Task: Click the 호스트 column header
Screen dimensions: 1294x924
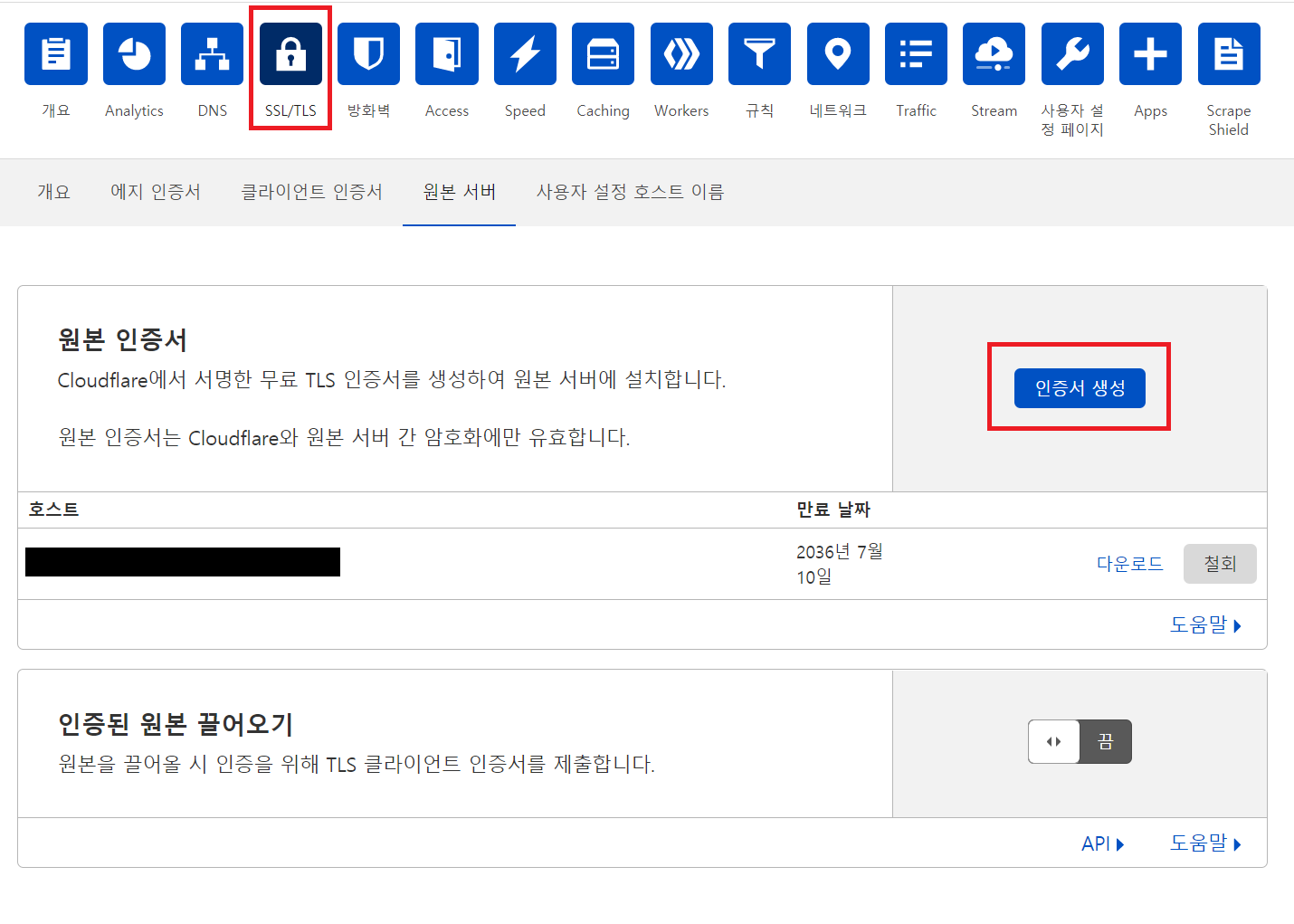Action: click(x=53, y=510)
